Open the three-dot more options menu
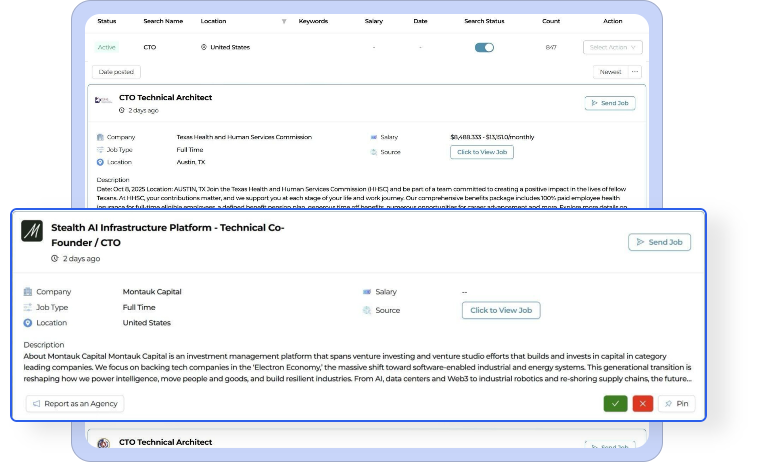757x462 pixels. click(x=634, y=72)
